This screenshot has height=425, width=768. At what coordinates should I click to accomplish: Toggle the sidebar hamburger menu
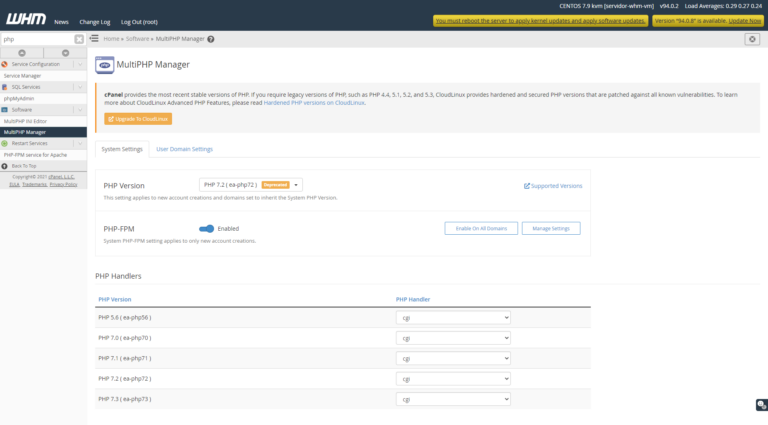[94, 38]
